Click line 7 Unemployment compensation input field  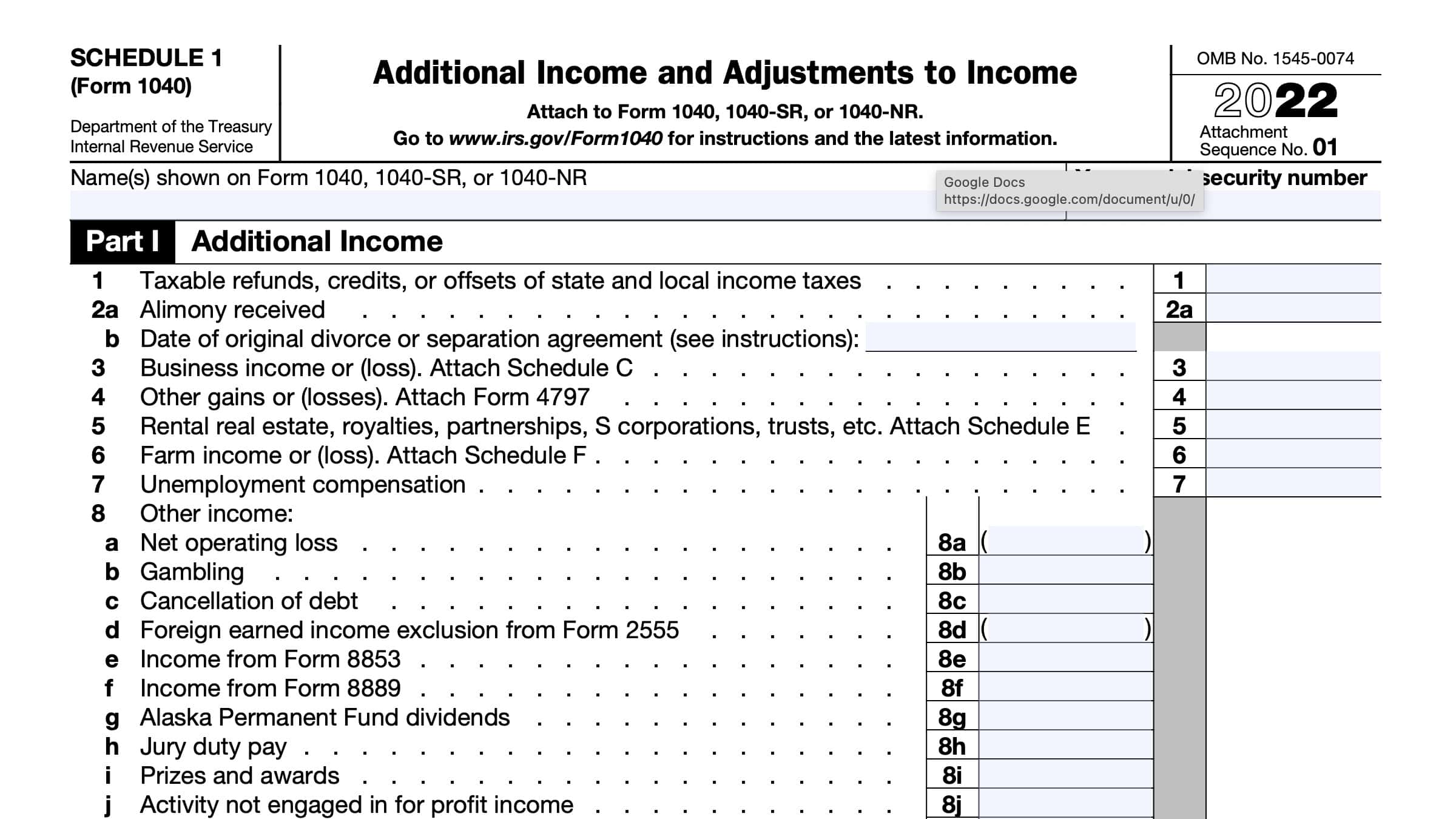coord(1300,485)
